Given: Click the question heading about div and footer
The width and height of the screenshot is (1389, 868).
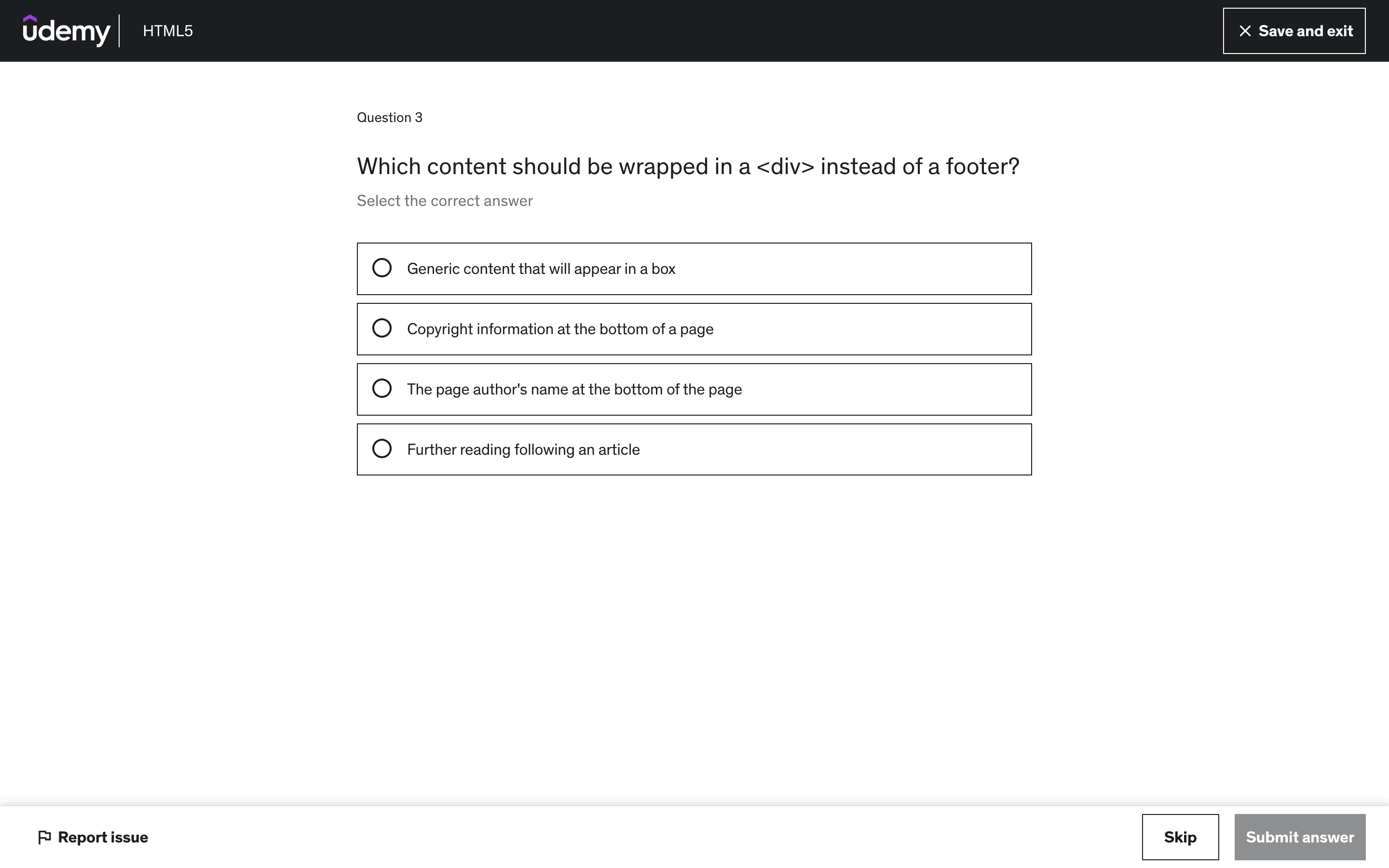Looking at the screenshot, I should tap(688, 166).
